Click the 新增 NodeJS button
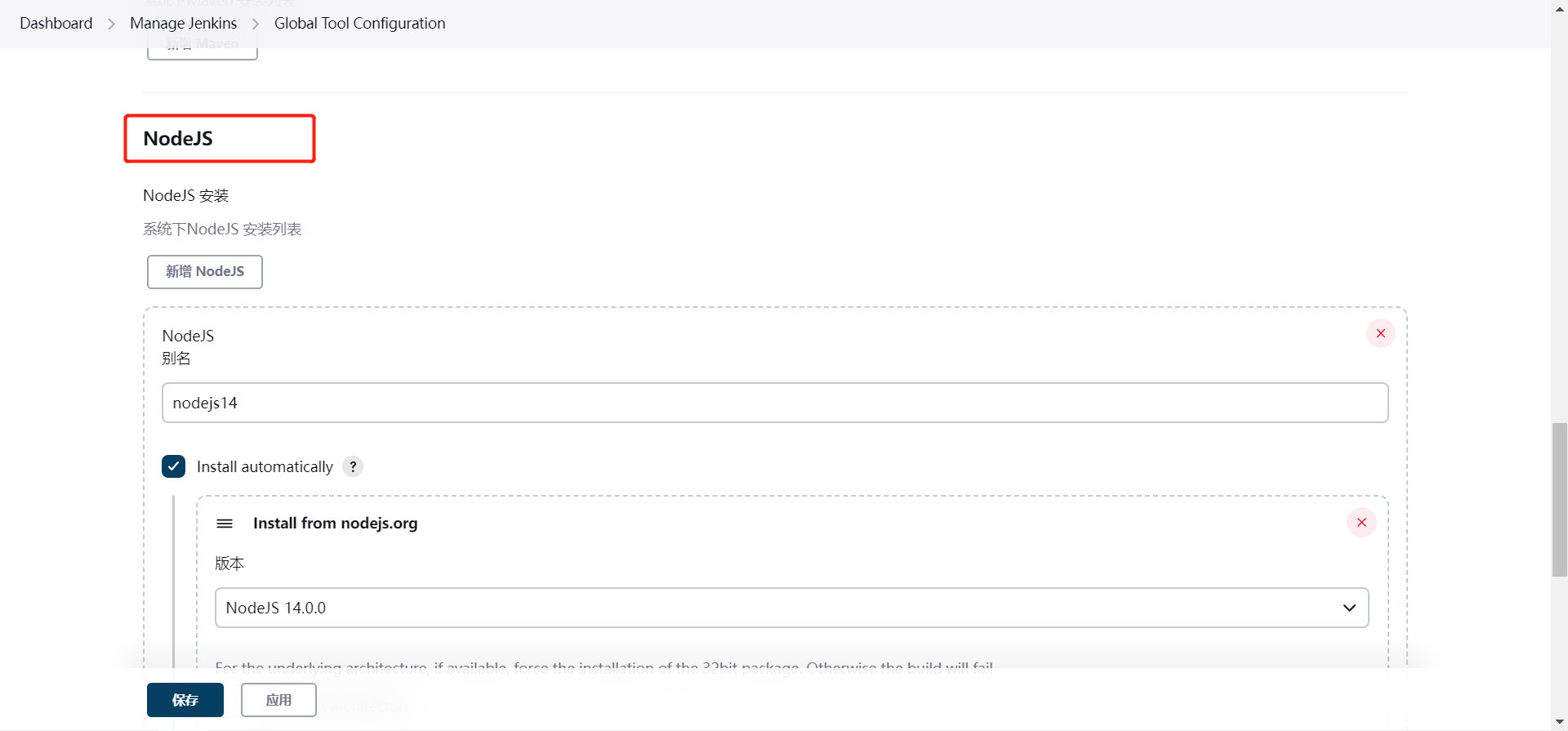 click(x=204, y=272)
